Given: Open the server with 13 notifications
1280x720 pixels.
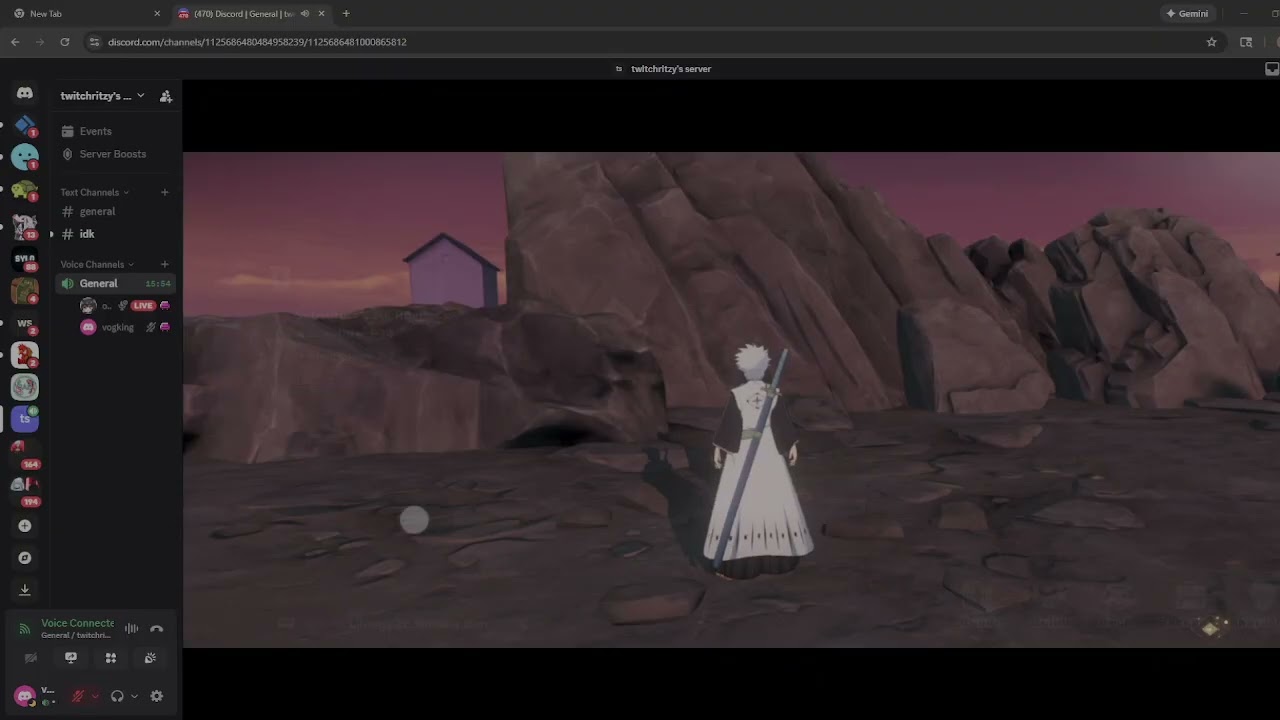Looking at the screenshot, I should [x=25, y=226].
